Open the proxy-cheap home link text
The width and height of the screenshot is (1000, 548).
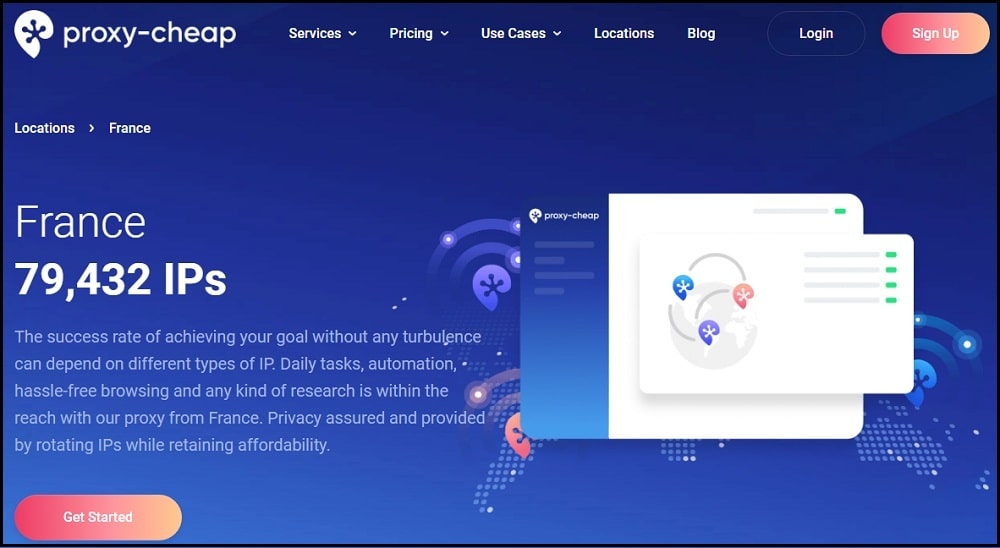point(149,34)
